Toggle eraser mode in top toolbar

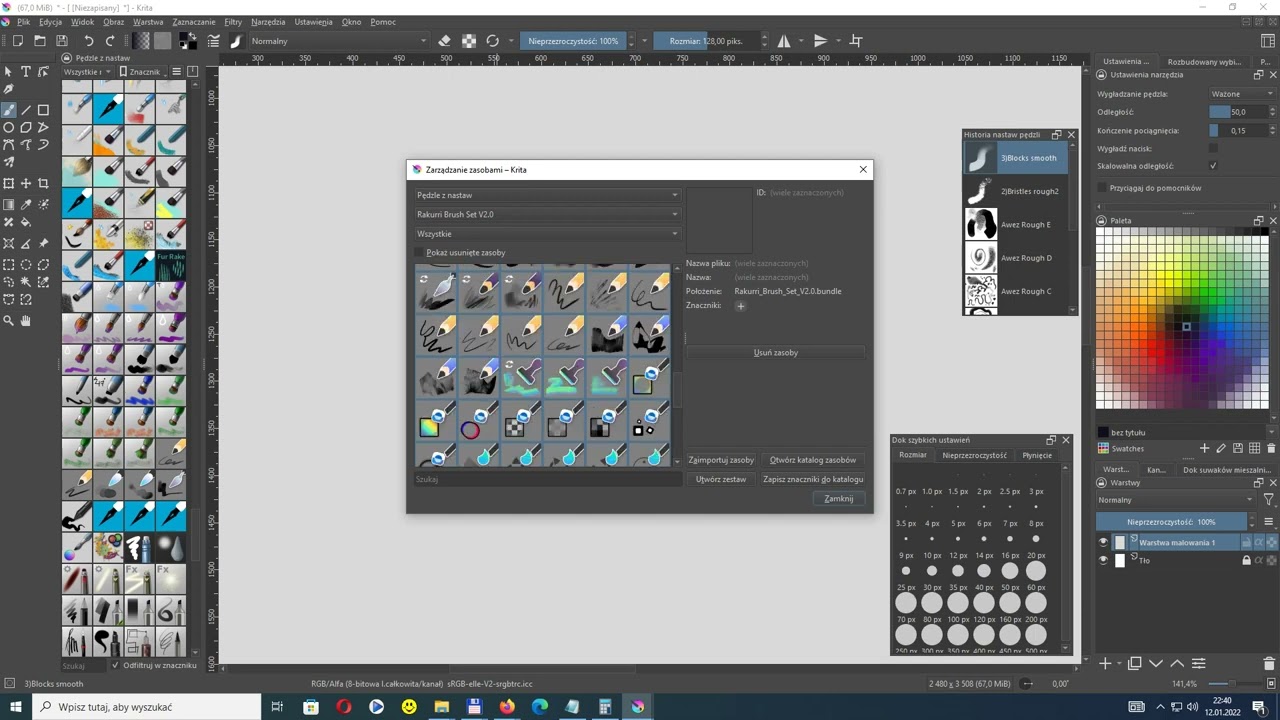445,41
